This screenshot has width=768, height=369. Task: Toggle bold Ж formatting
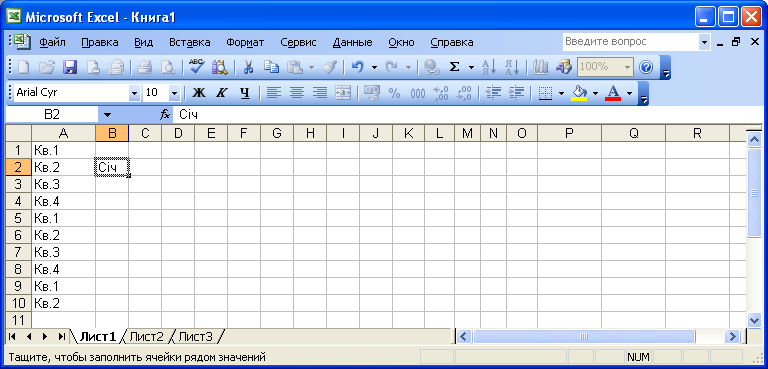[x=199, y=93]
